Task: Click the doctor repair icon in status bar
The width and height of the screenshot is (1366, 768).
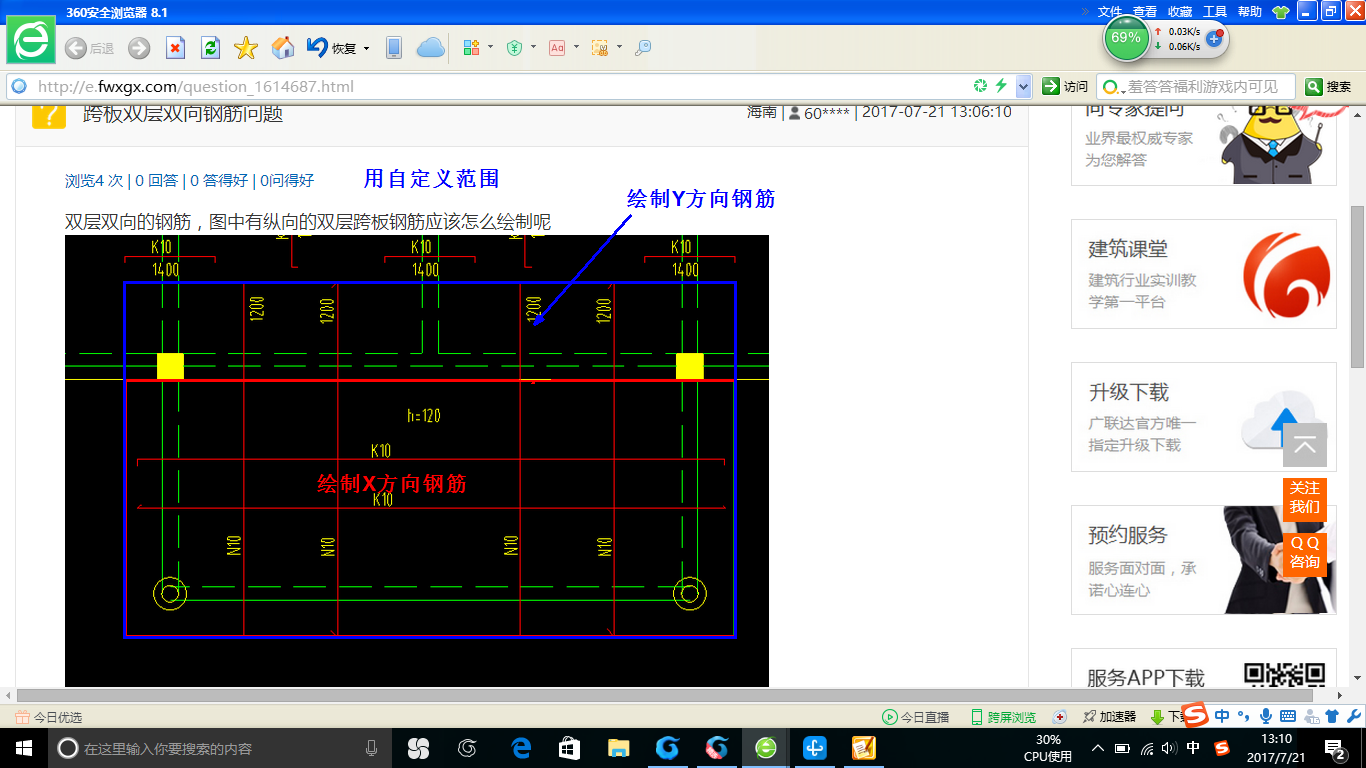Action: click(1060, 717)
